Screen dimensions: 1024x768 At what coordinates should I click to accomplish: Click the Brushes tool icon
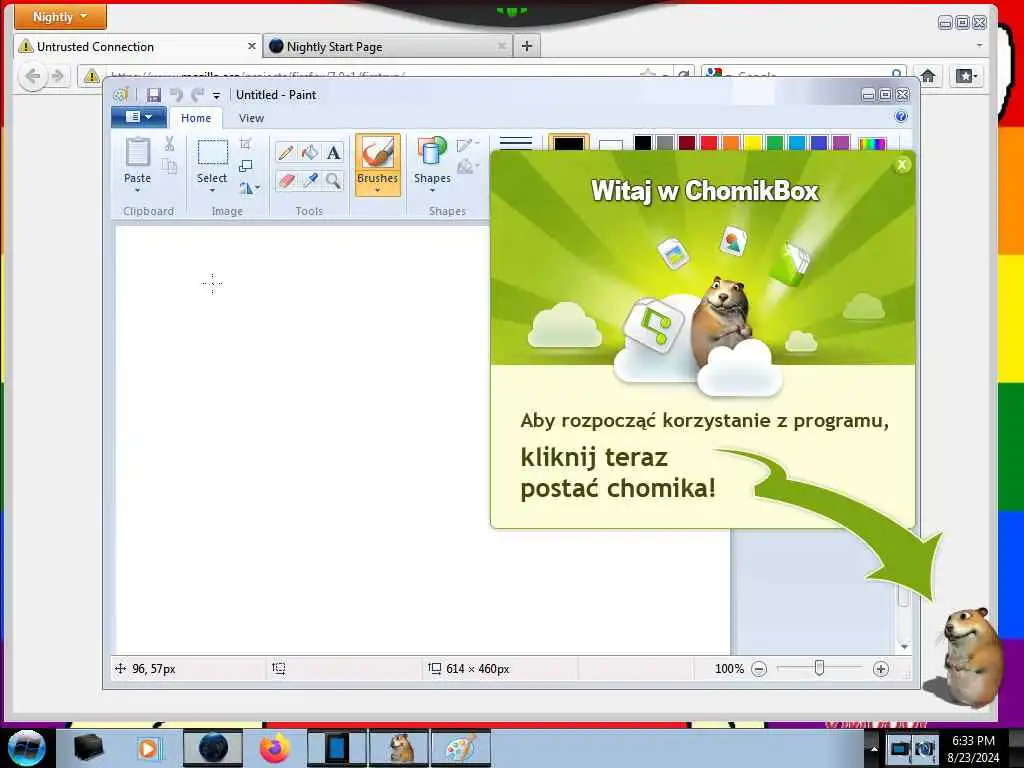coord(377,153)
